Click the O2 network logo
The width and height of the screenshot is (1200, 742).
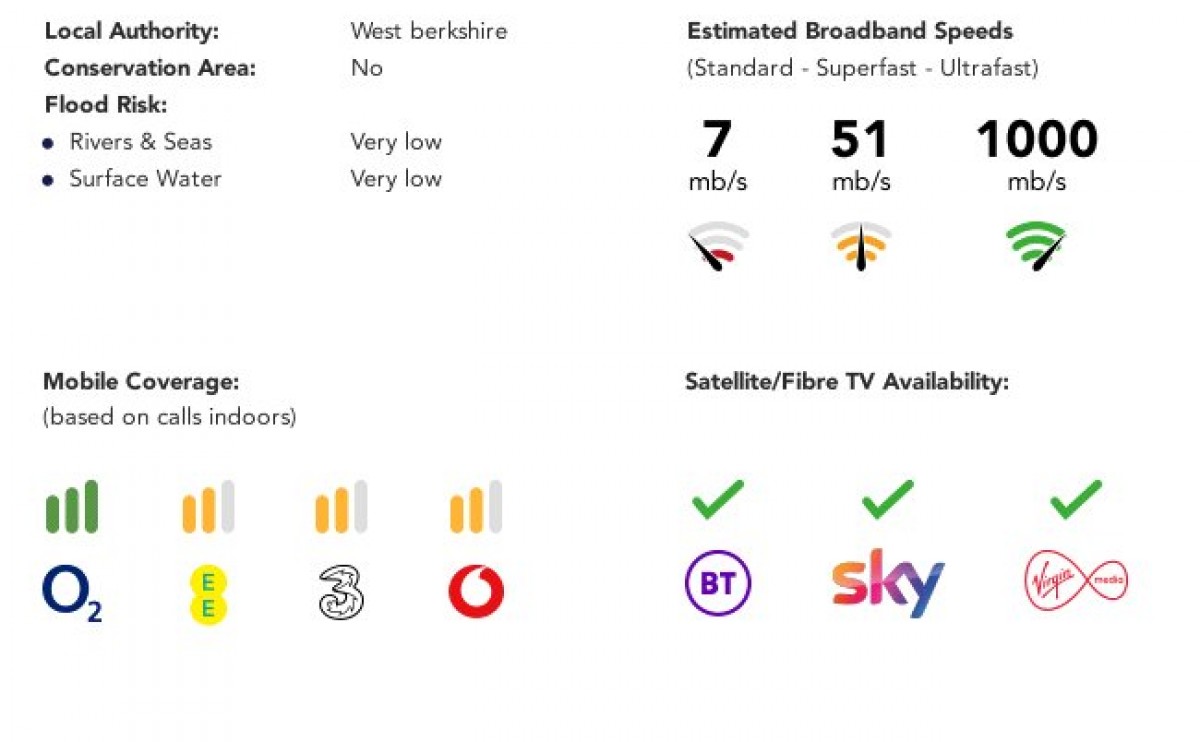tap(72, 593)
